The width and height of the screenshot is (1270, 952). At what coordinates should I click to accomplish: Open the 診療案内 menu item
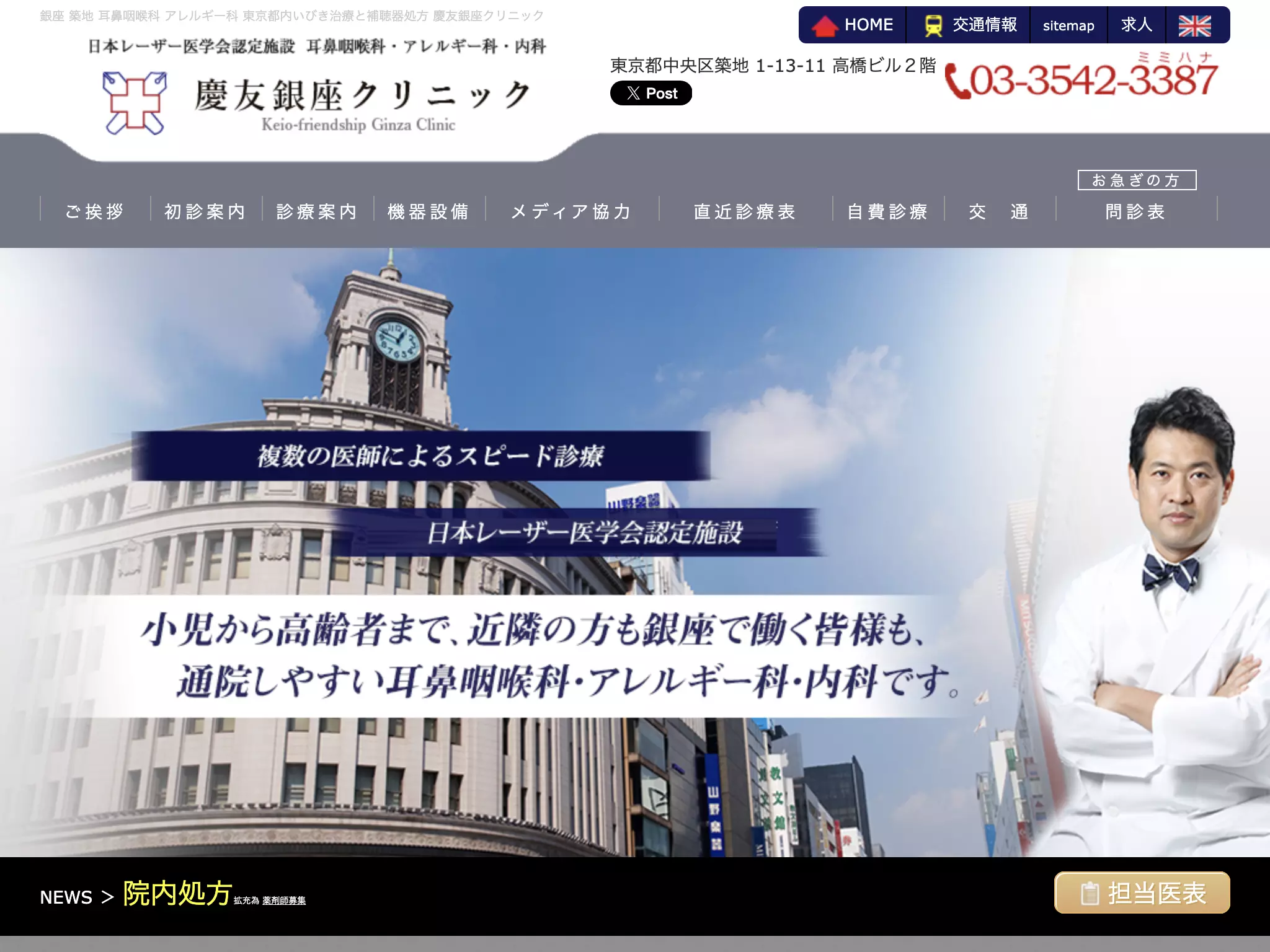coord(317,211)
